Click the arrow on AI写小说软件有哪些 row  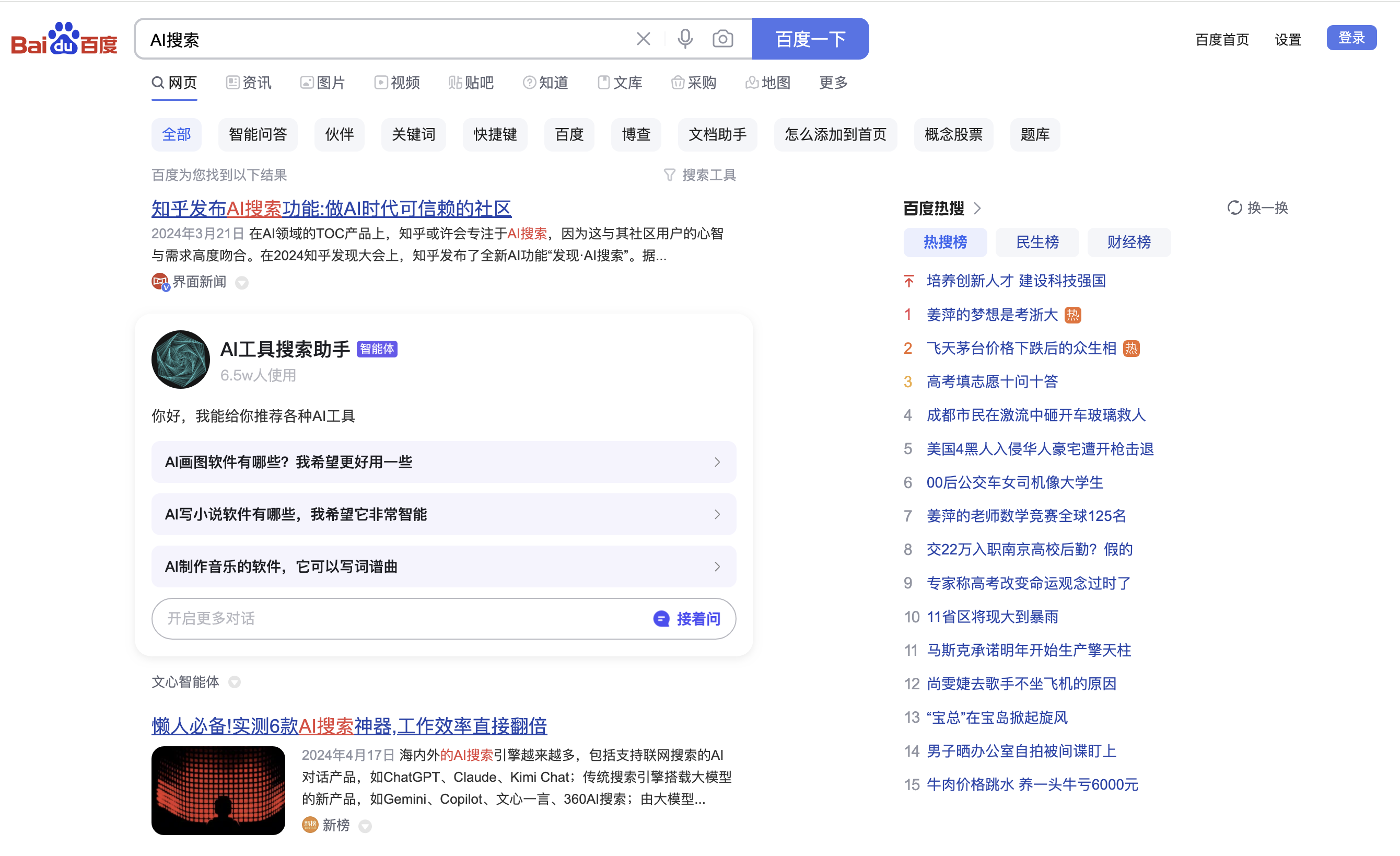pos(717,514)
